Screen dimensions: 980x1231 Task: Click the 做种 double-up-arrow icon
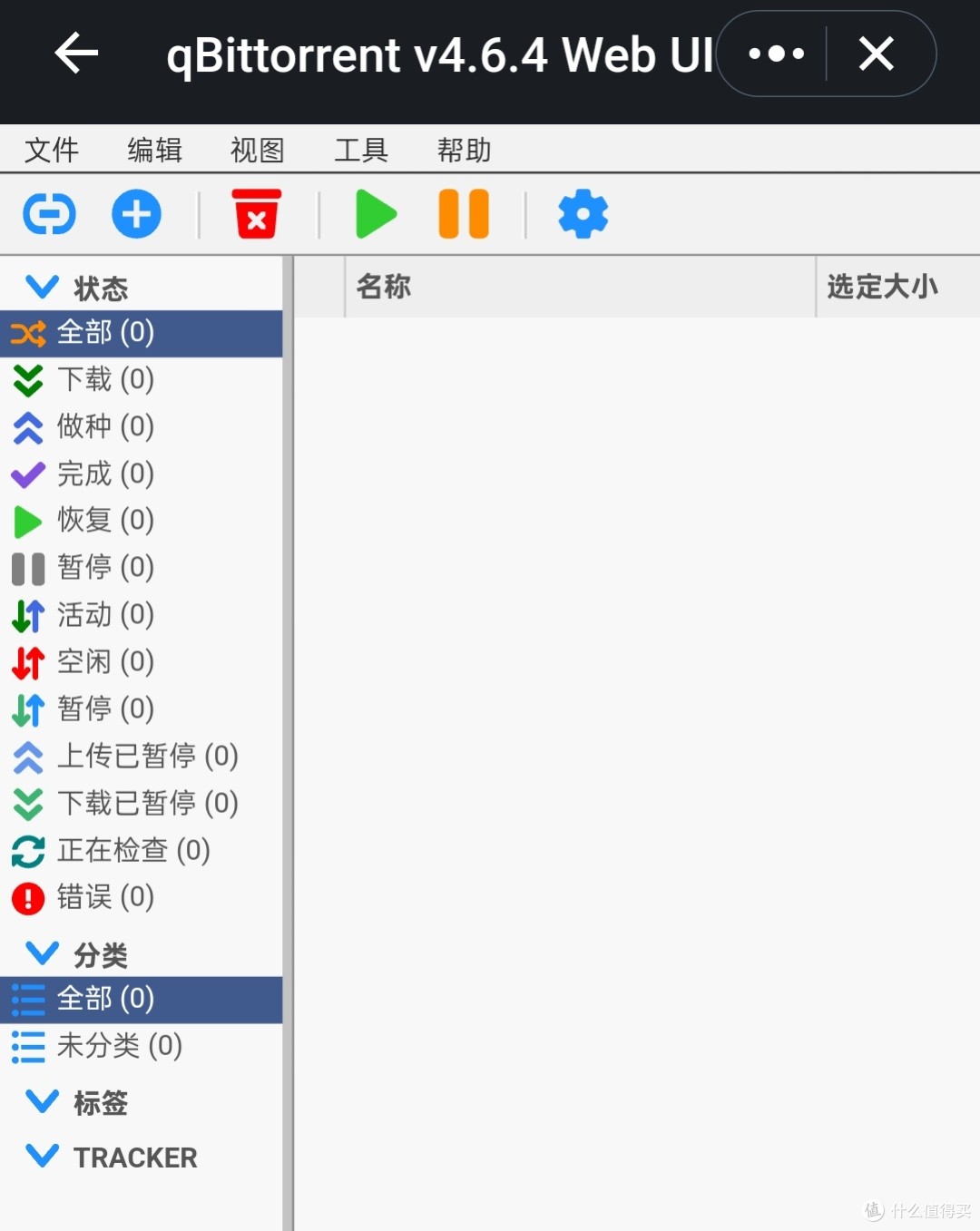tap(28, 428)
